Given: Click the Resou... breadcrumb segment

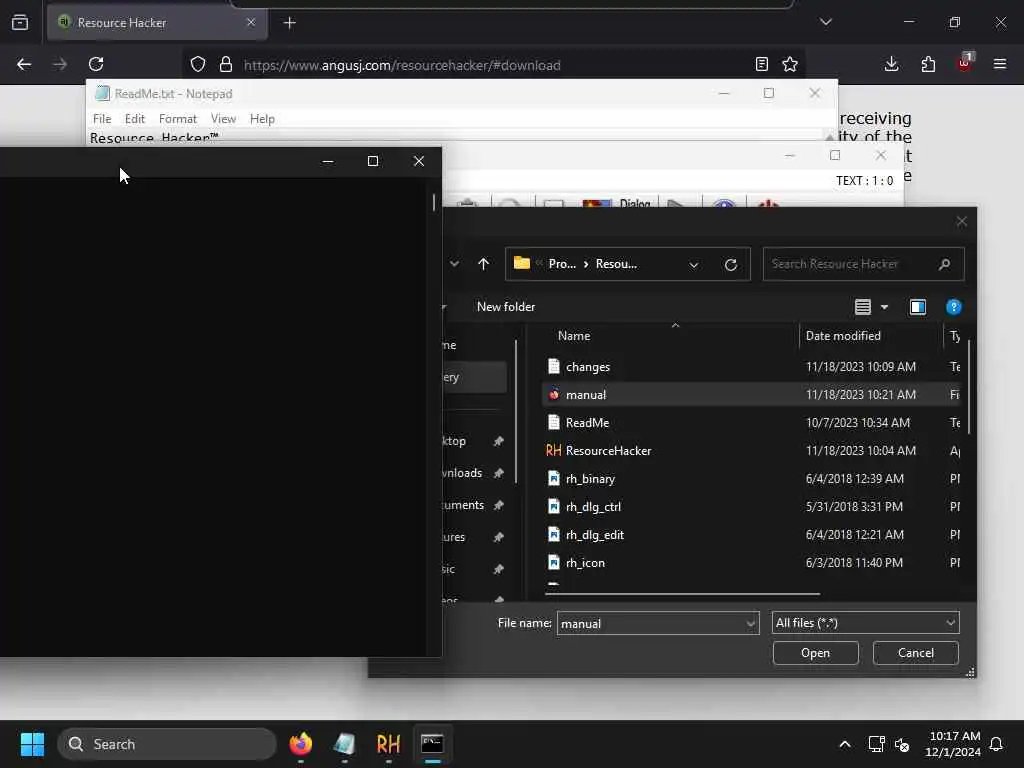Looking at the screenshot, I should pyautogui.click(x=616, y=264).
